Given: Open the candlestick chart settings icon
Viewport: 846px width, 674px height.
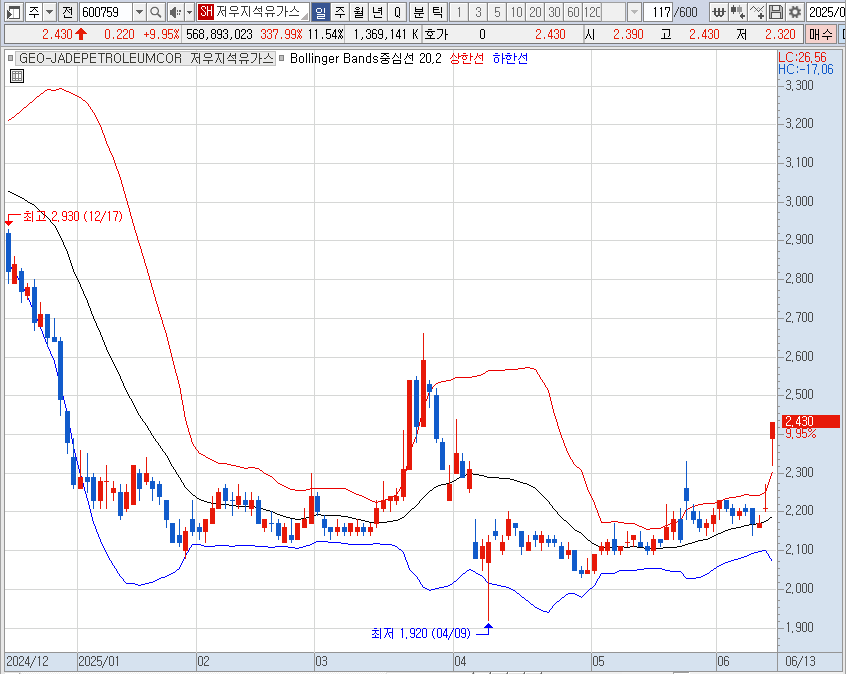Looking at the screenshot, I should (737, 12).
